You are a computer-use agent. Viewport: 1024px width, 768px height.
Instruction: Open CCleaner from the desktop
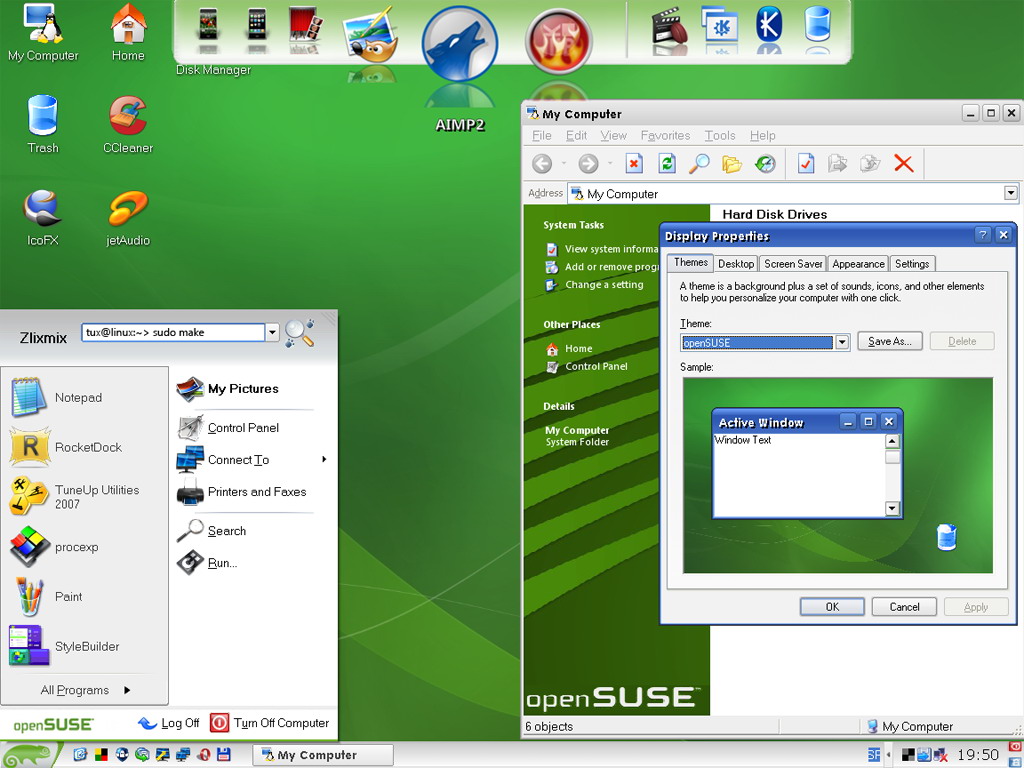(x=126, y=113)
